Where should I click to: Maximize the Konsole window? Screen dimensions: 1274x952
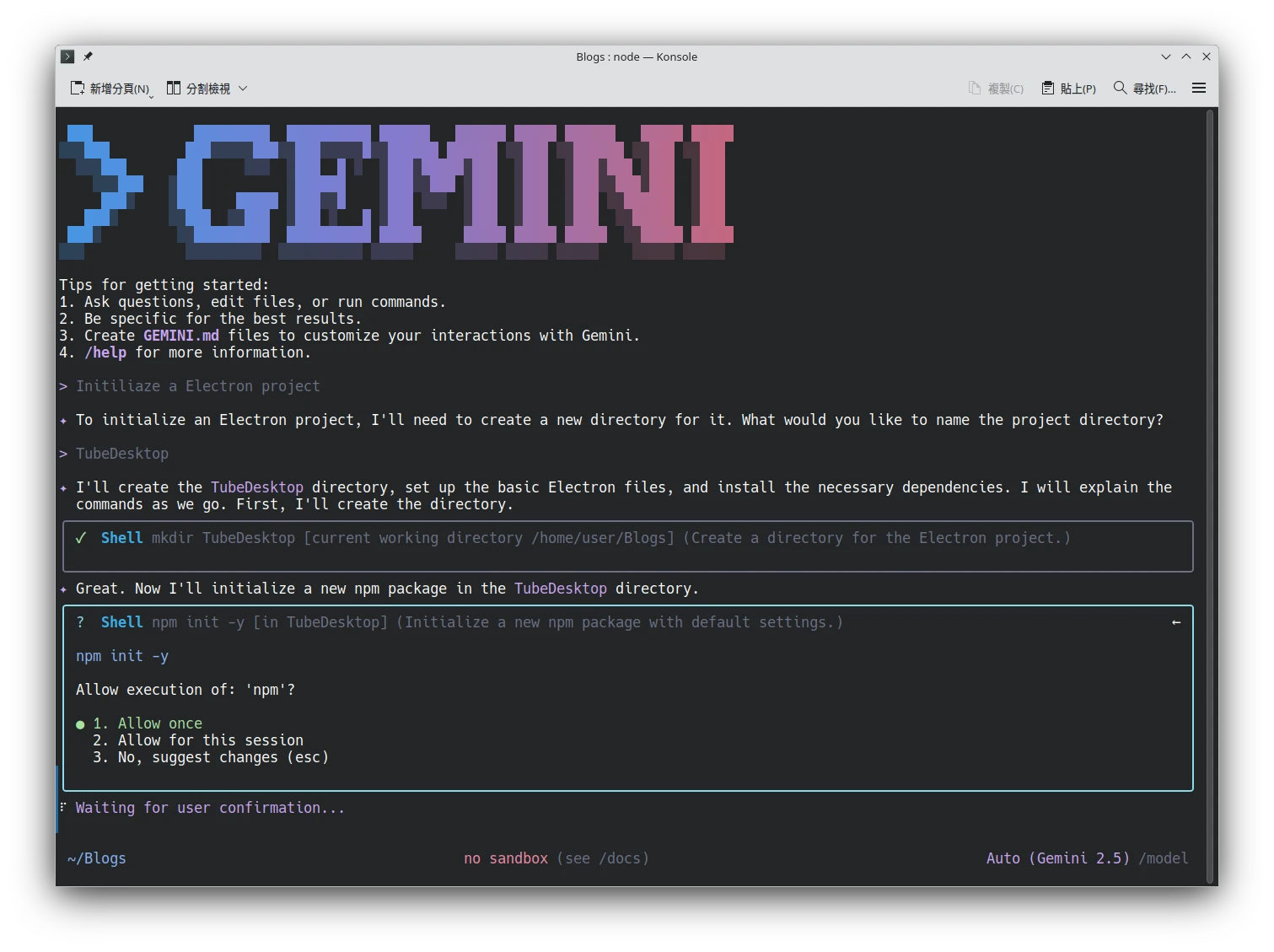(1185, 56)
